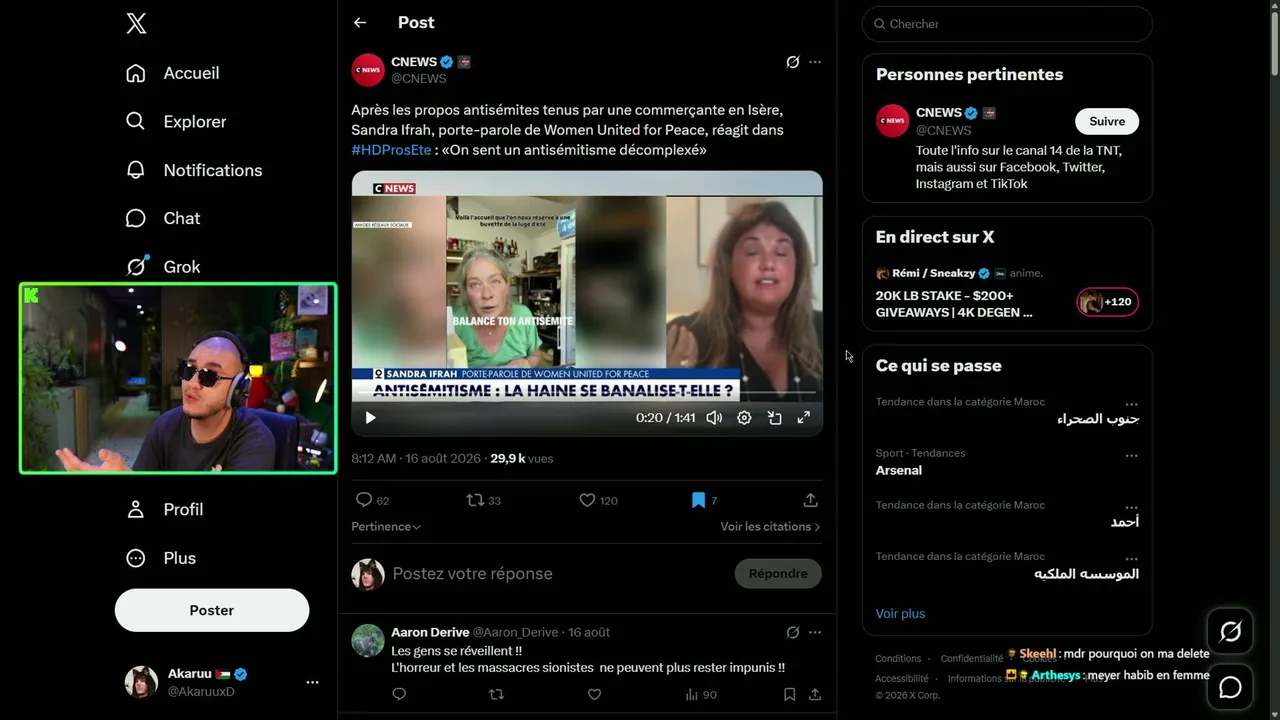1280x720 pixels.
Task: Click Voir plus under trends
Action: tap(900, 614)
